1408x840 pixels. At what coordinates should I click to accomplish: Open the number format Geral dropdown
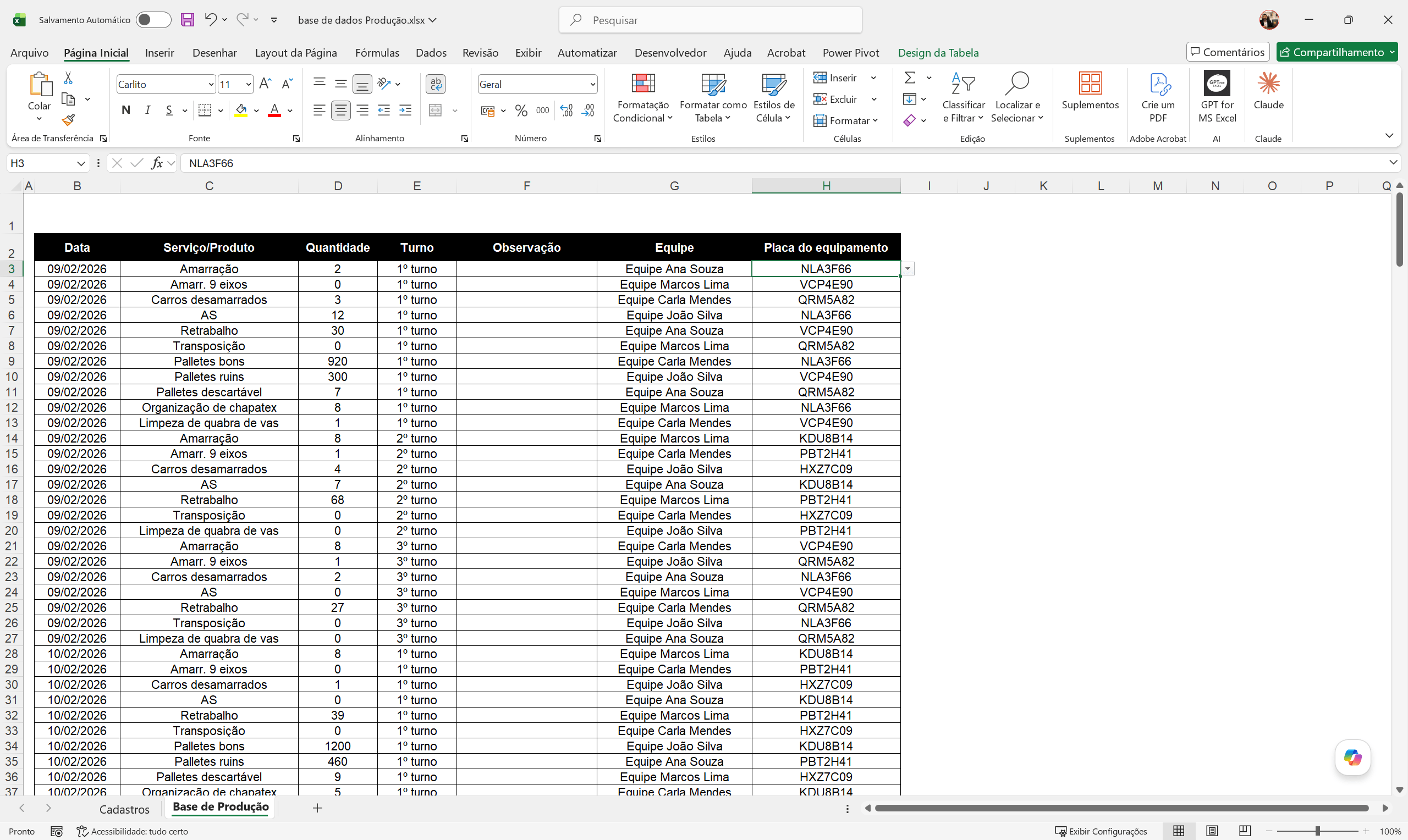pyautogui.click(x=592, y=84)
